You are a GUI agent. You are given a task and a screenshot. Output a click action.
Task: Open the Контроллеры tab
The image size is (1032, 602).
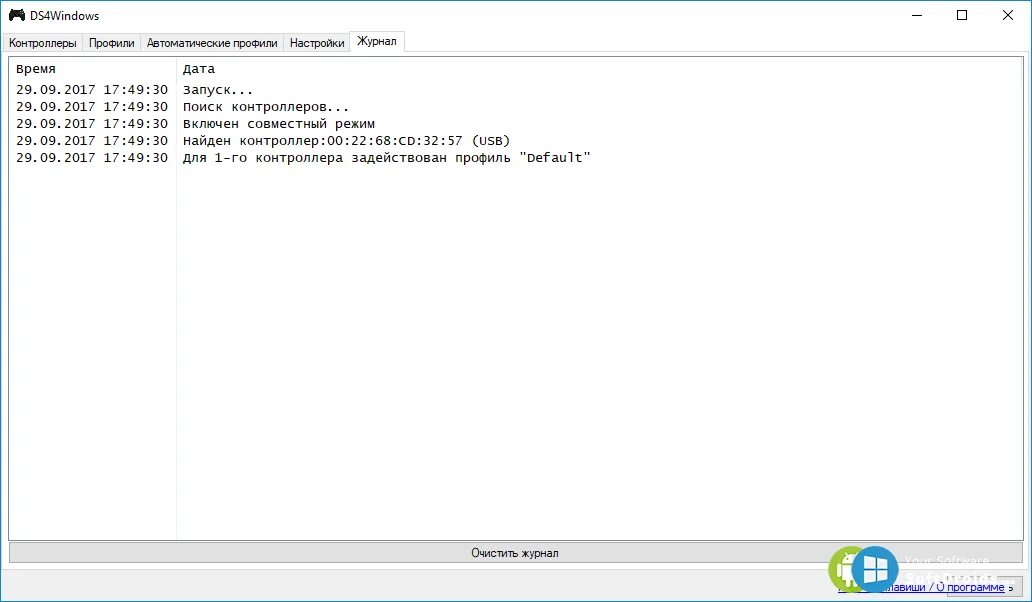coord(43,43)
